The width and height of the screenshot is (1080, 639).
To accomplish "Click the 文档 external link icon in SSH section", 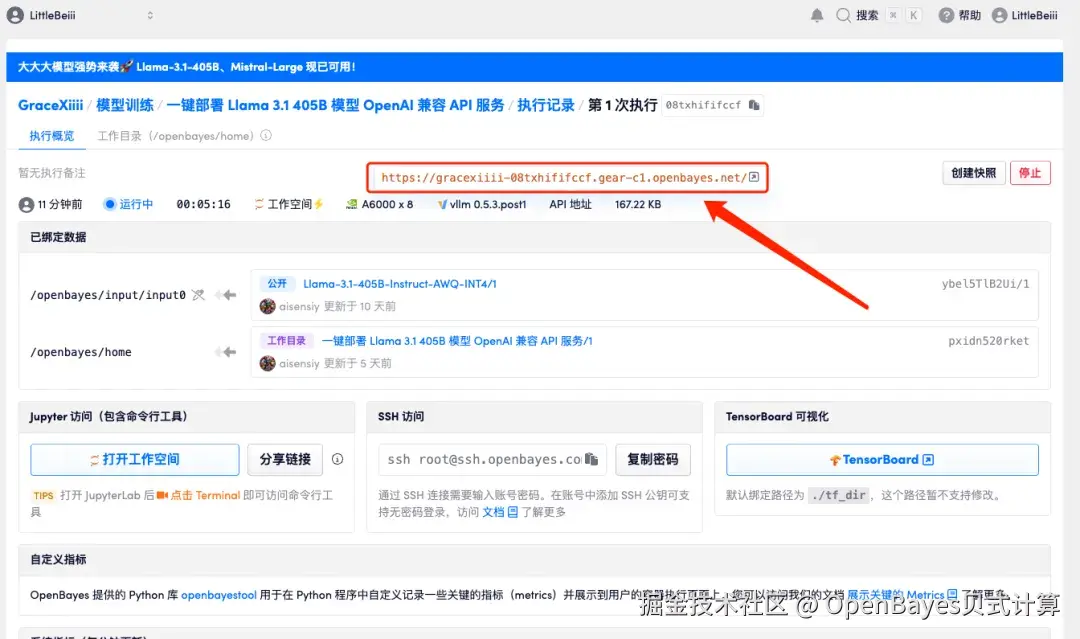I will tap(512, 512).
